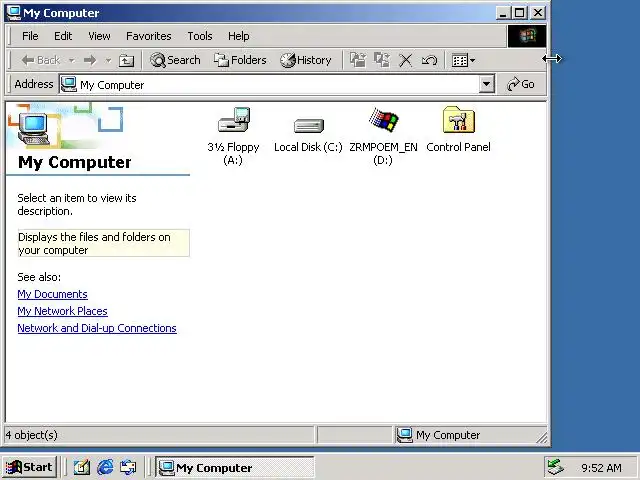Image resolution: width=640 pixels, height=480 pixels.
Task: Click the 9:52 AM taskbar clock
Action: 601,468
